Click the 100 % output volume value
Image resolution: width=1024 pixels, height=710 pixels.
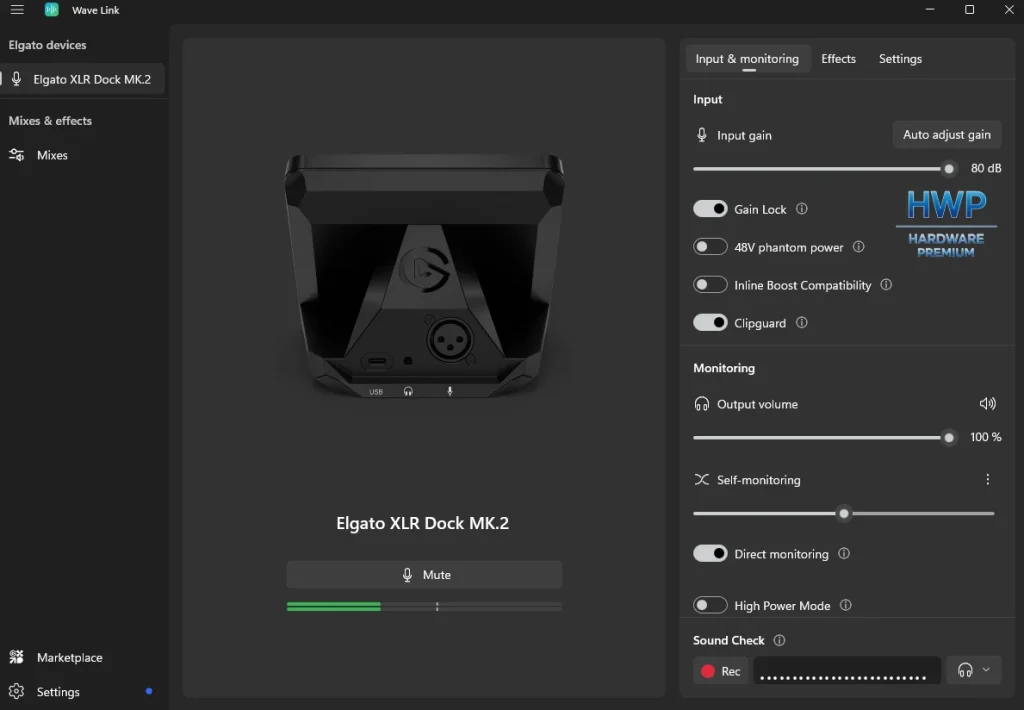click(985, 437)
